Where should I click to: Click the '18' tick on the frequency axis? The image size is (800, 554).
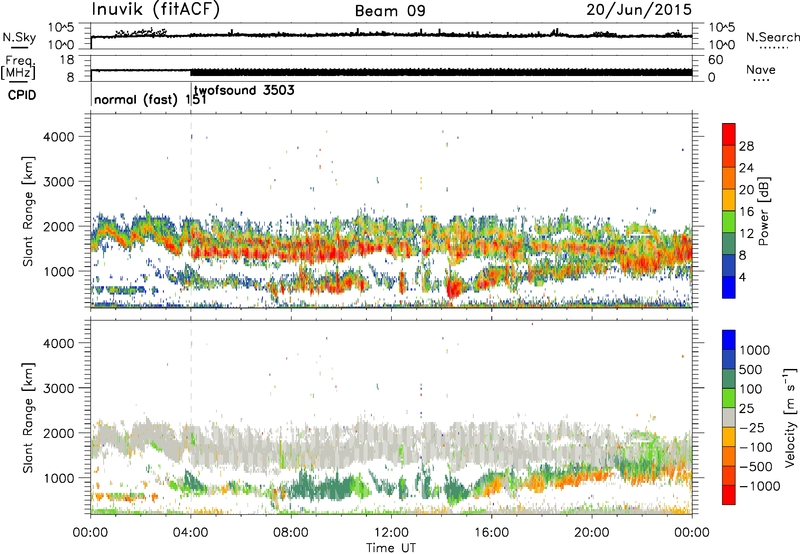(x=67, y=60)
